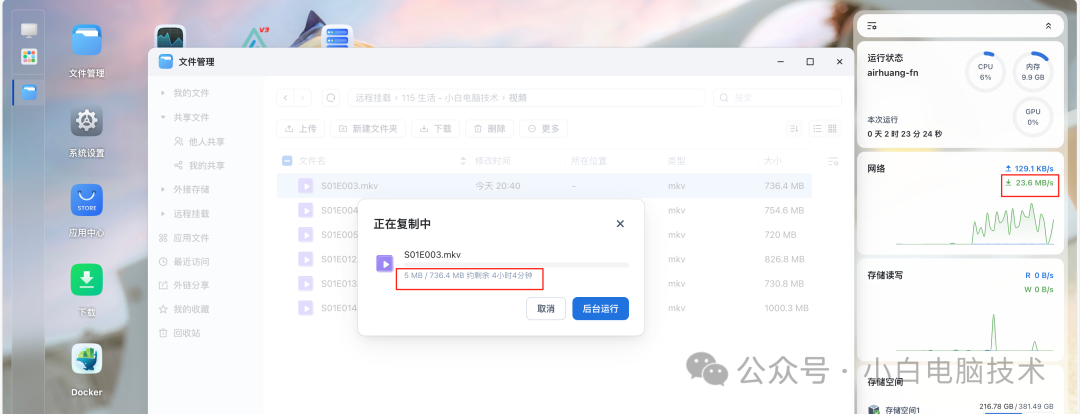
Task: Toggle the select-all checkbox in file header
Action: tap(287, 161)
